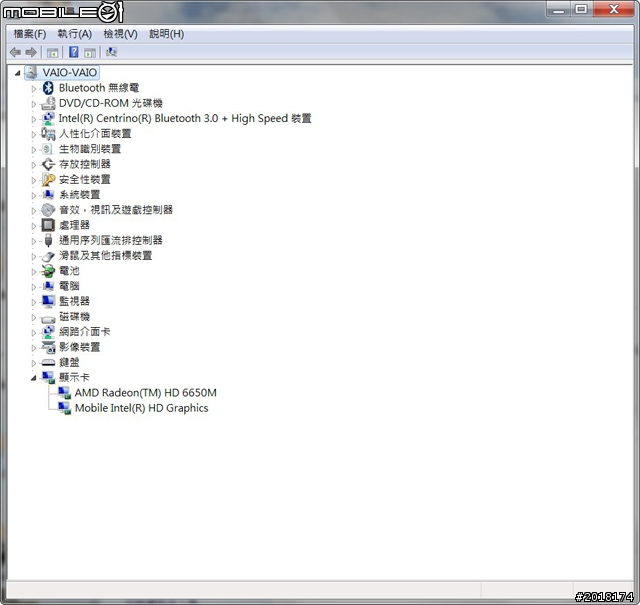
Task: Click the 存放控制器 icon
Action: pos(48,164)
